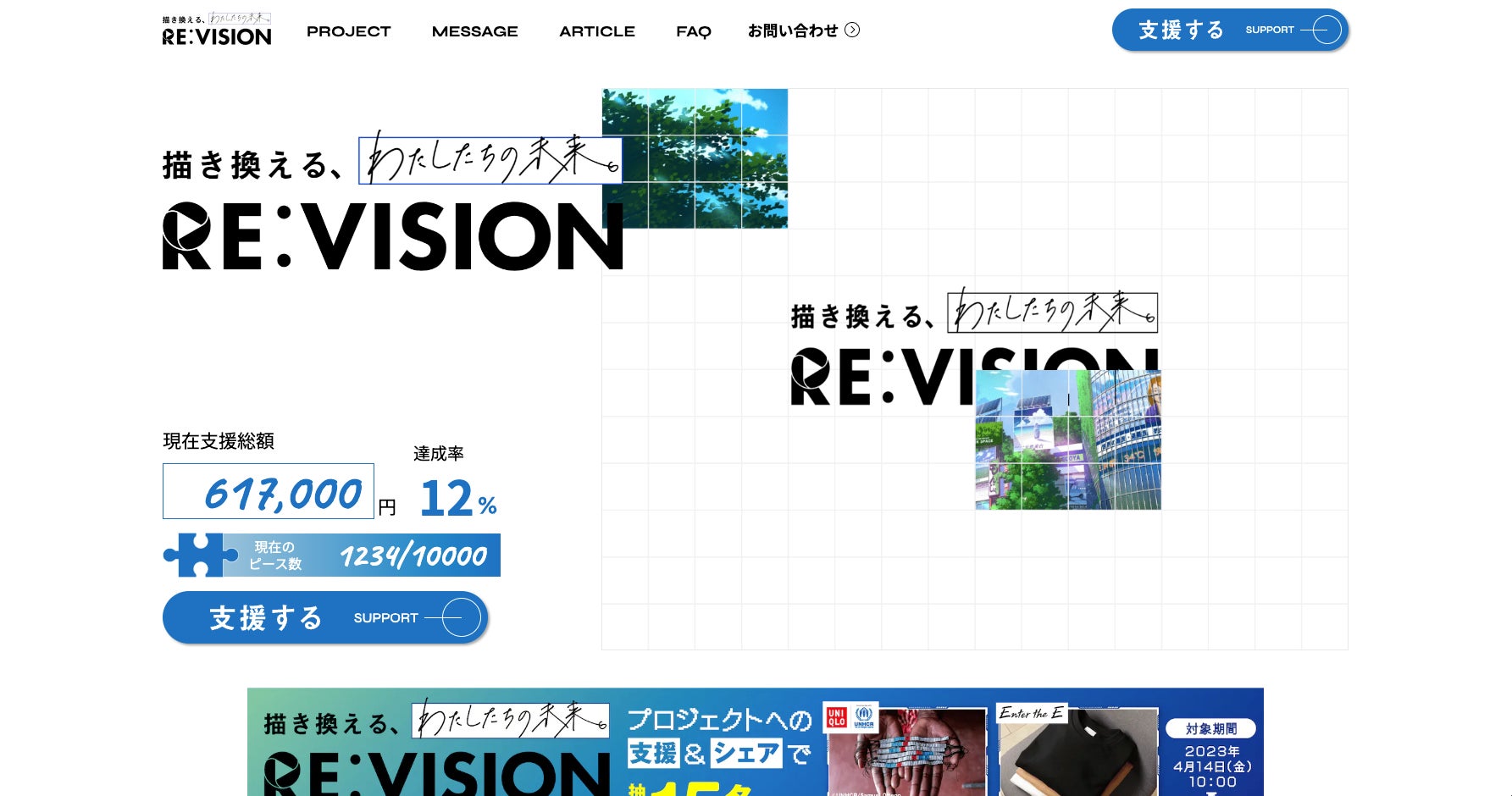Click the 現在支援総額 label
The height and width of the screenshot is (796, 1512).
click(219, 441)
